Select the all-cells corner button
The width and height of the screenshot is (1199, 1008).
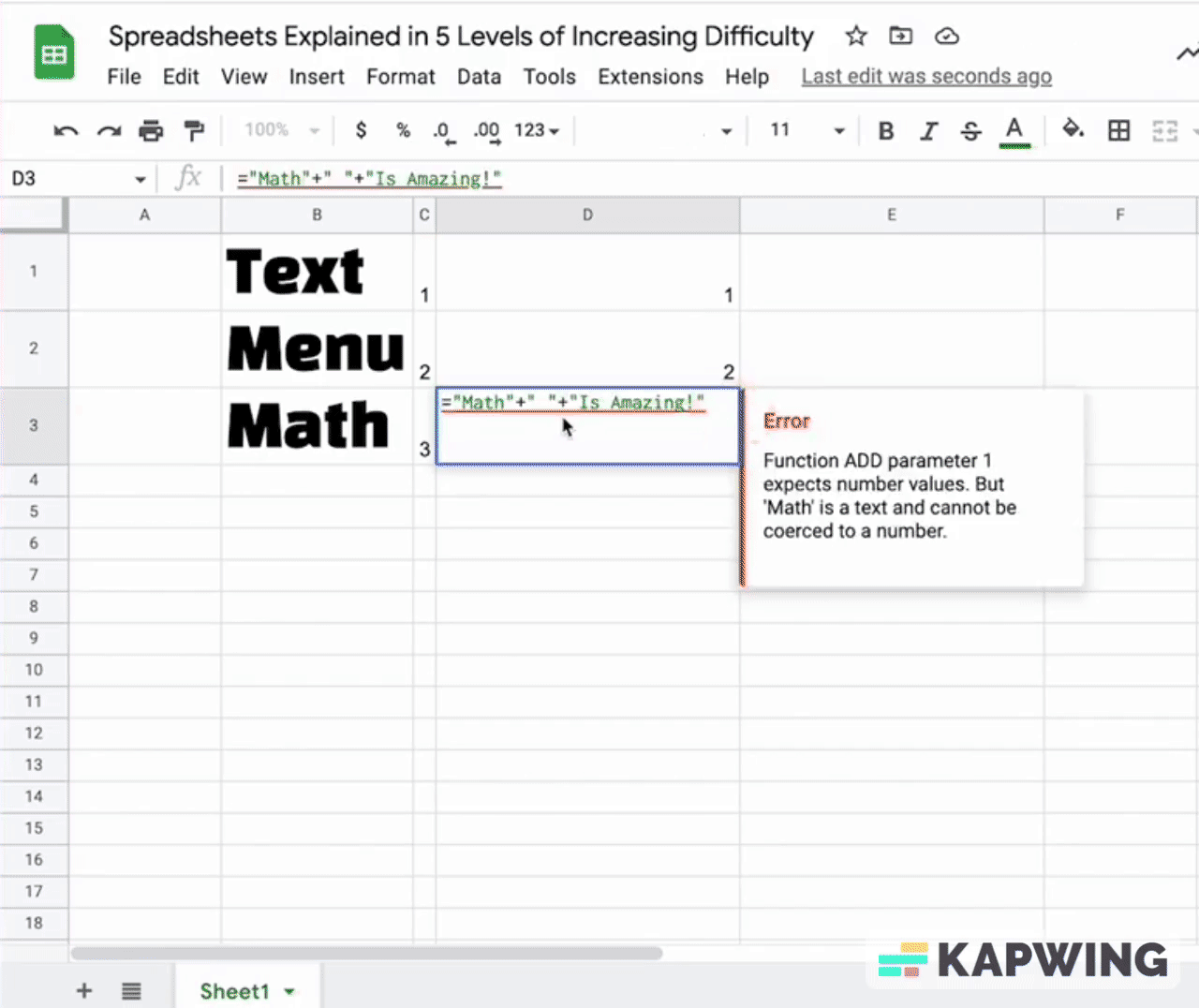pyautogui.click(x=34, y=215)
